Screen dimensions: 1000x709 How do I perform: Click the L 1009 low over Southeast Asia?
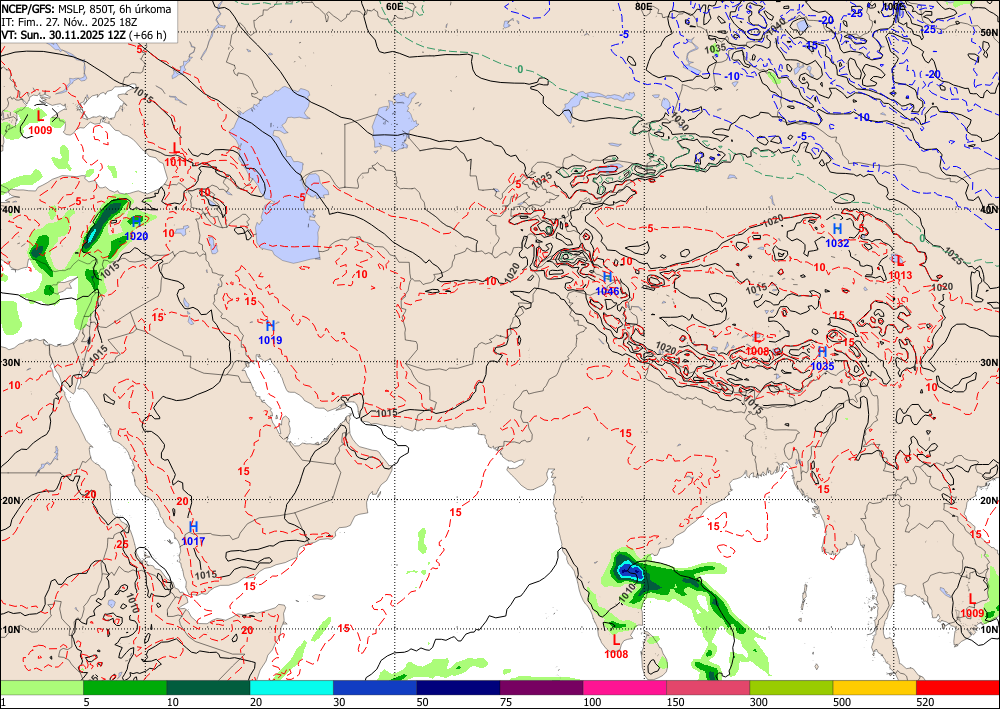(972, 606)
